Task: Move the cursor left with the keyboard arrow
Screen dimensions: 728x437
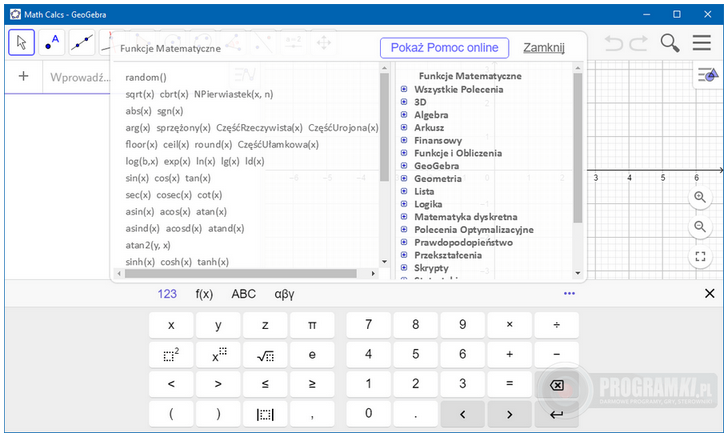Action: click(462, 414)
